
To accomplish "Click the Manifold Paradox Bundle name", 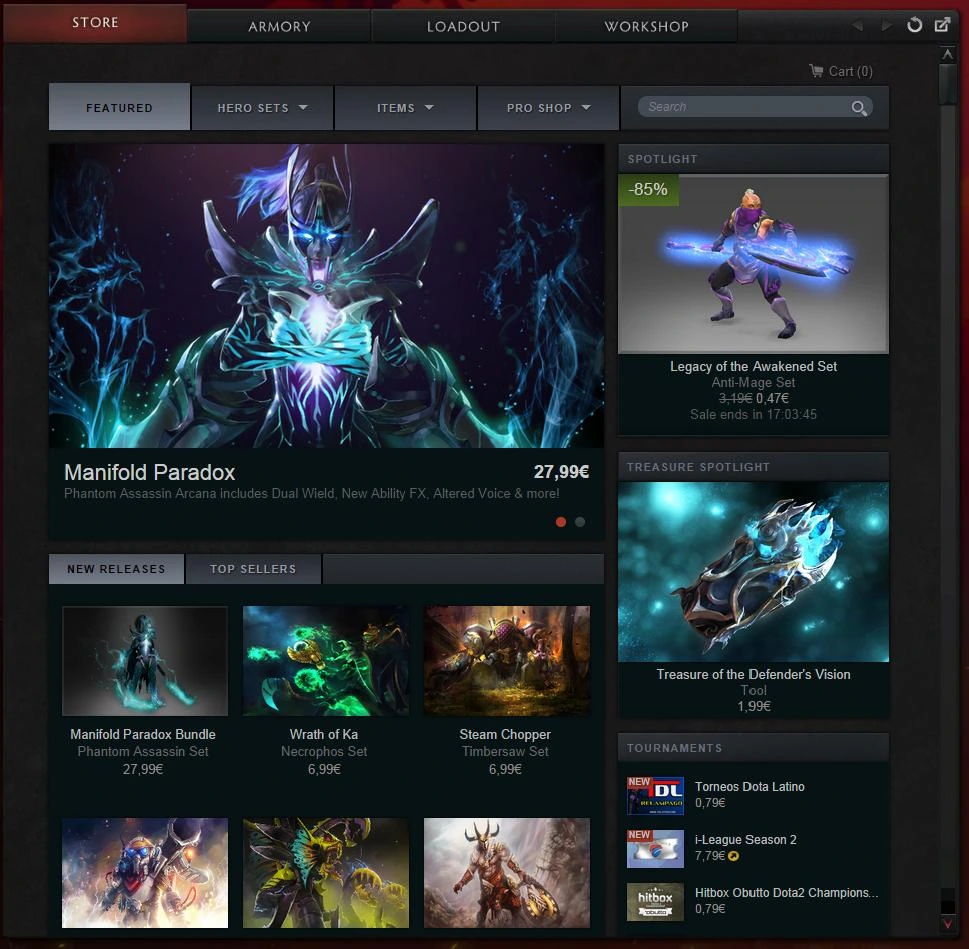I will coord(143,734).
